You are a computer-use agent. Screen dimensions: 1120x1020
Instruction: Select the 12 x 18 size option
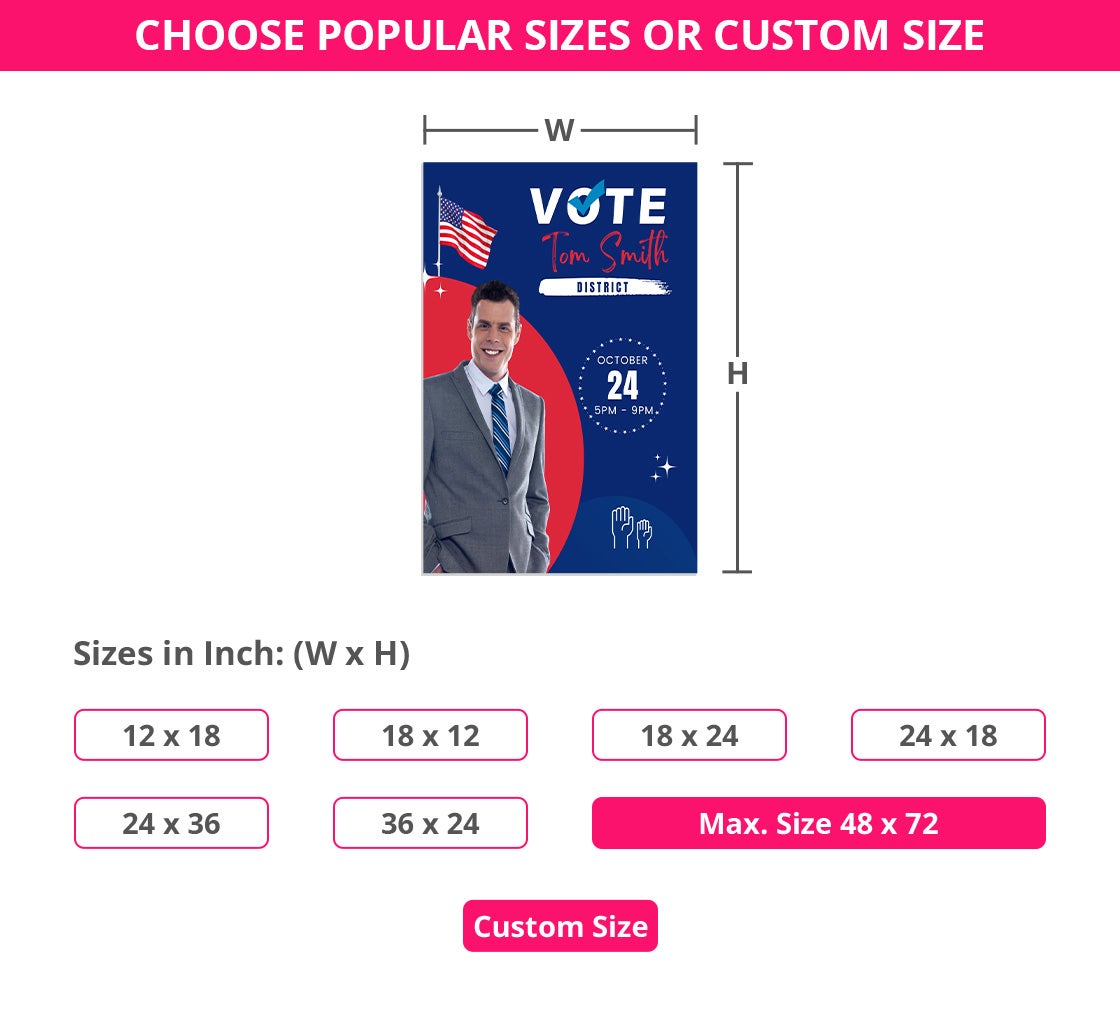coord(171,736)
